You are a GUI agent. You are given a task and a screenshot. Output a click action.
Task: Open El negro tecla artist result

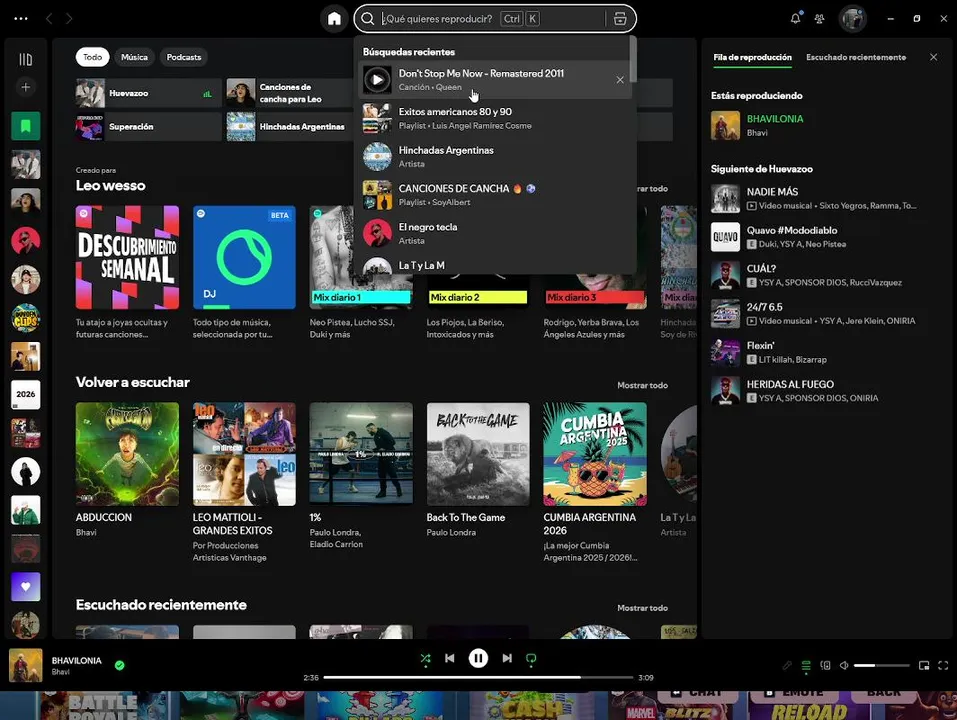494,233
